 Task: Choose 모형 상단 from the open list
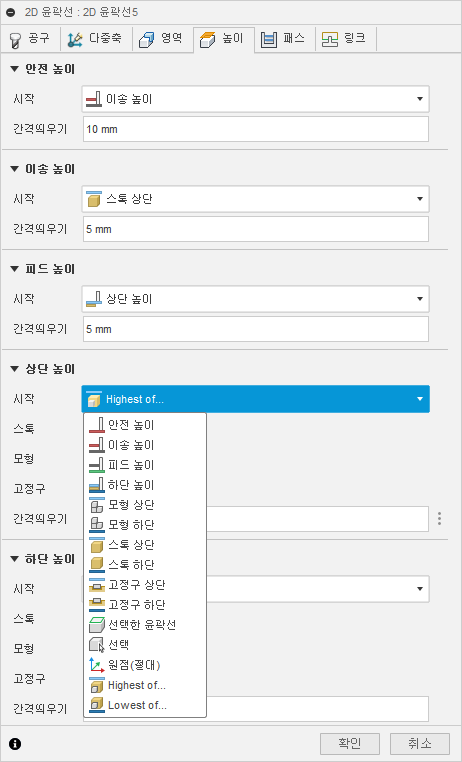click(x=145, y=505)
